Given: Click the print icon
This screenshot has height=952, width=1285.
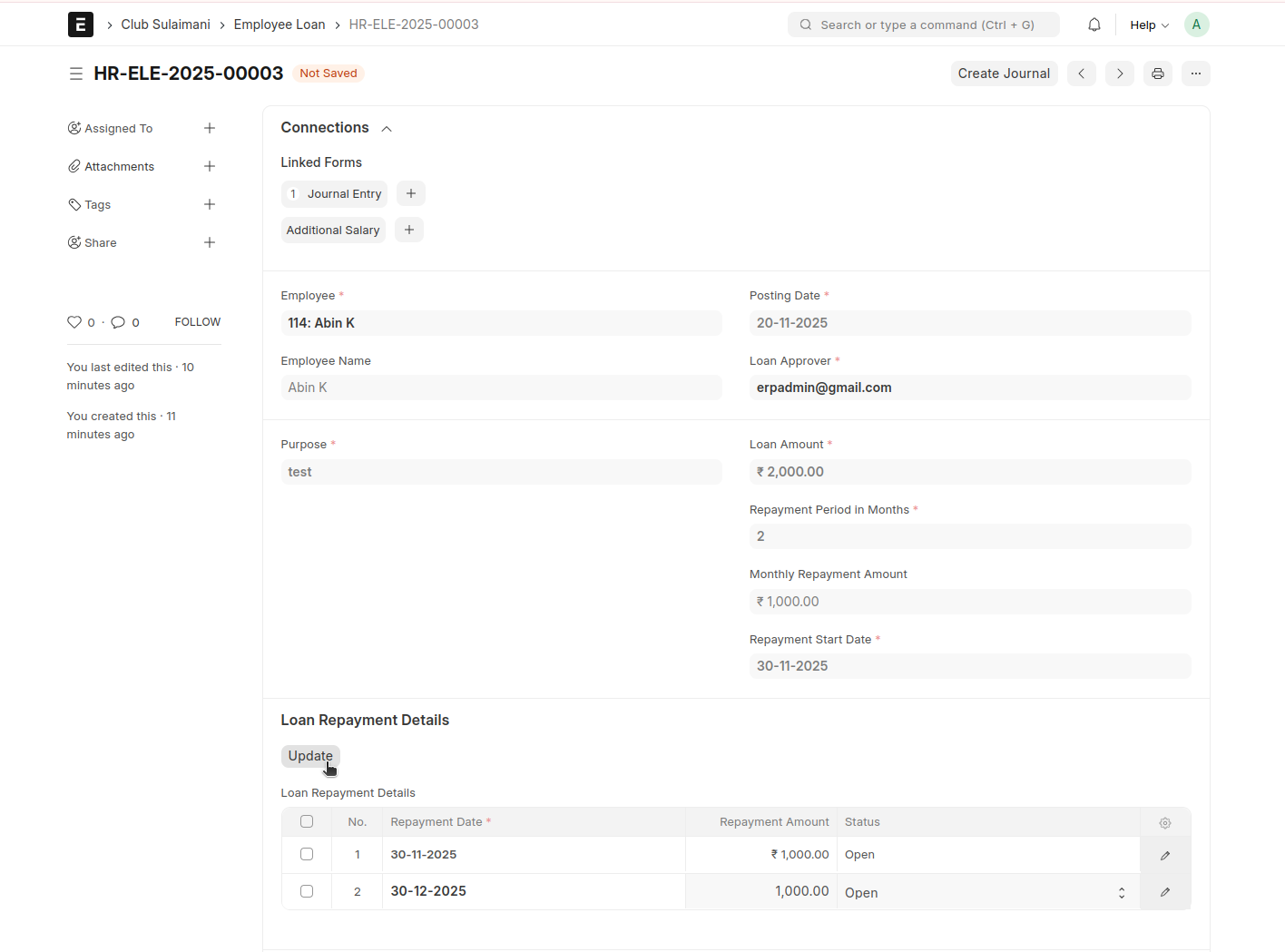Looking at the screenshot, I should point(1158,74).
